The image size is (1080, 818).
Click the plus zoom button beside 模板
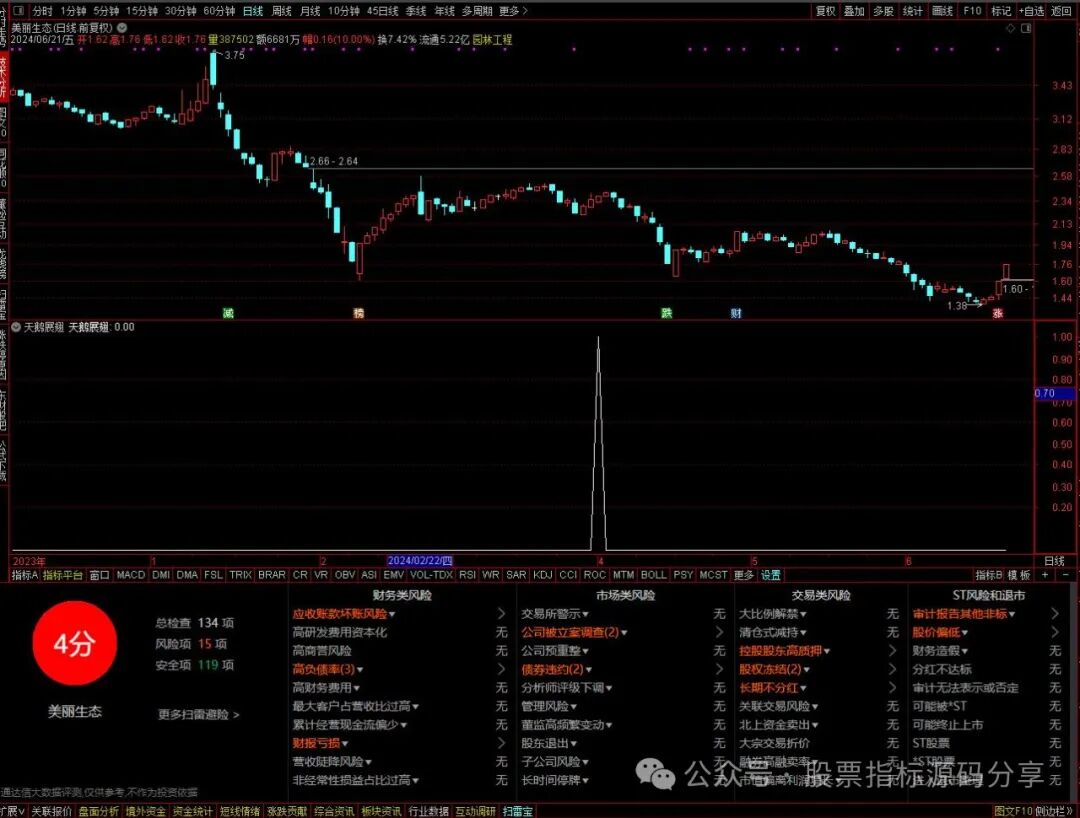pyautogui.click(x=1045, y=575)
